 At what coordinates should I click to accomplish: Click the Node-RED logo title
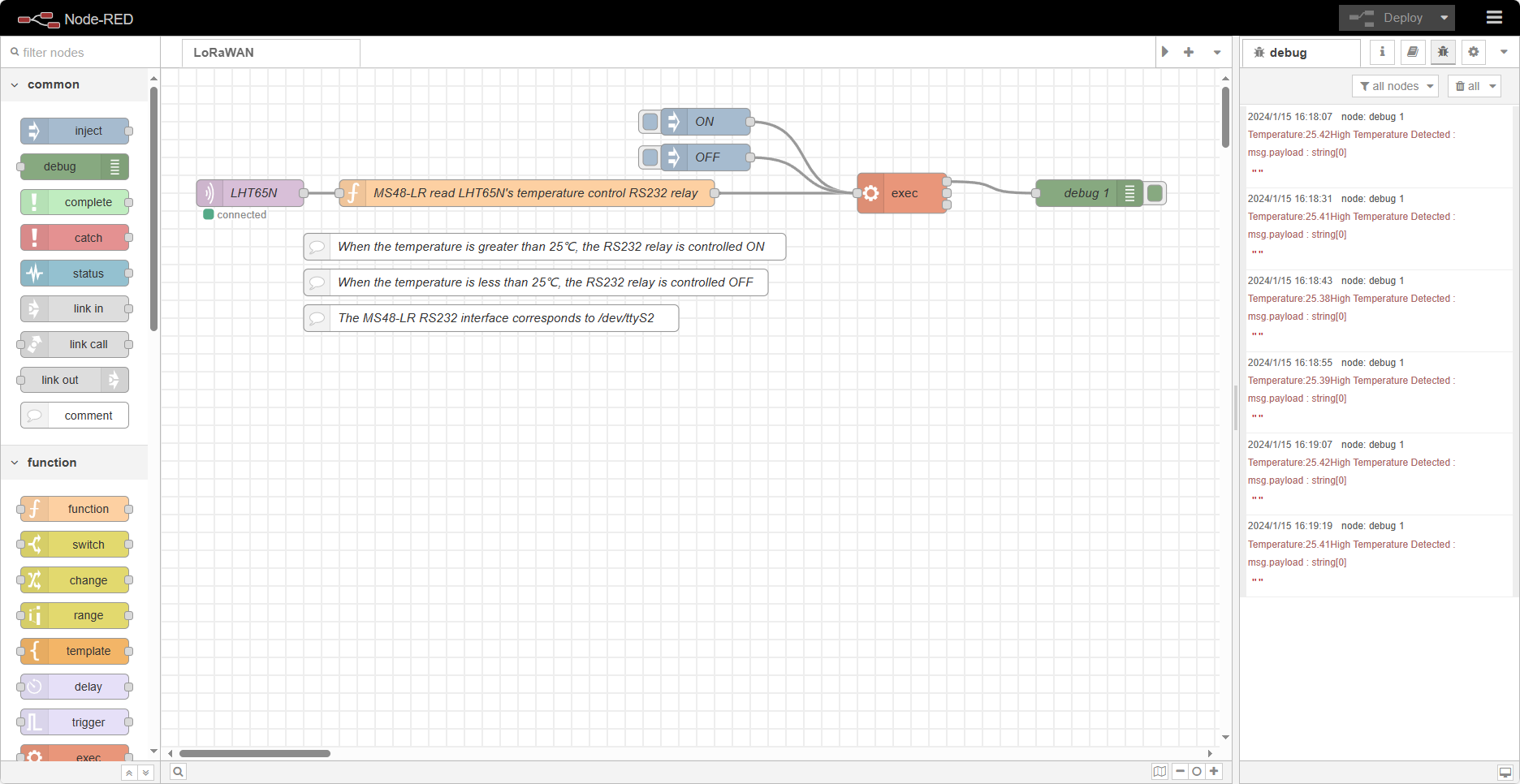click(76, 19)
